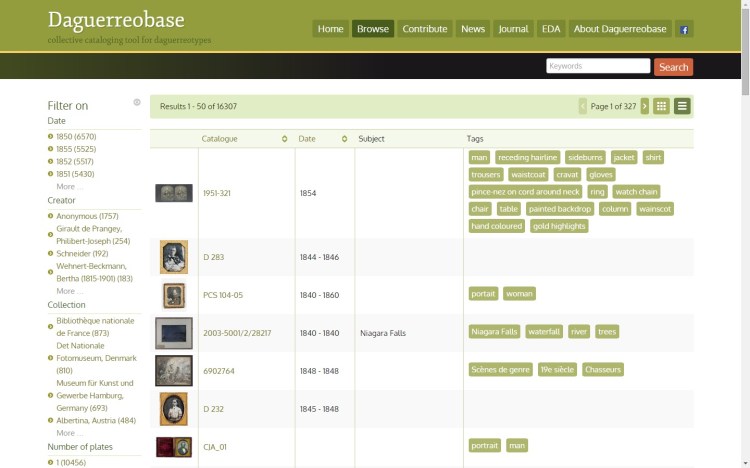750x468 pixels.
Task: Switch to grid view layout
Action: (x=661, y=106)
